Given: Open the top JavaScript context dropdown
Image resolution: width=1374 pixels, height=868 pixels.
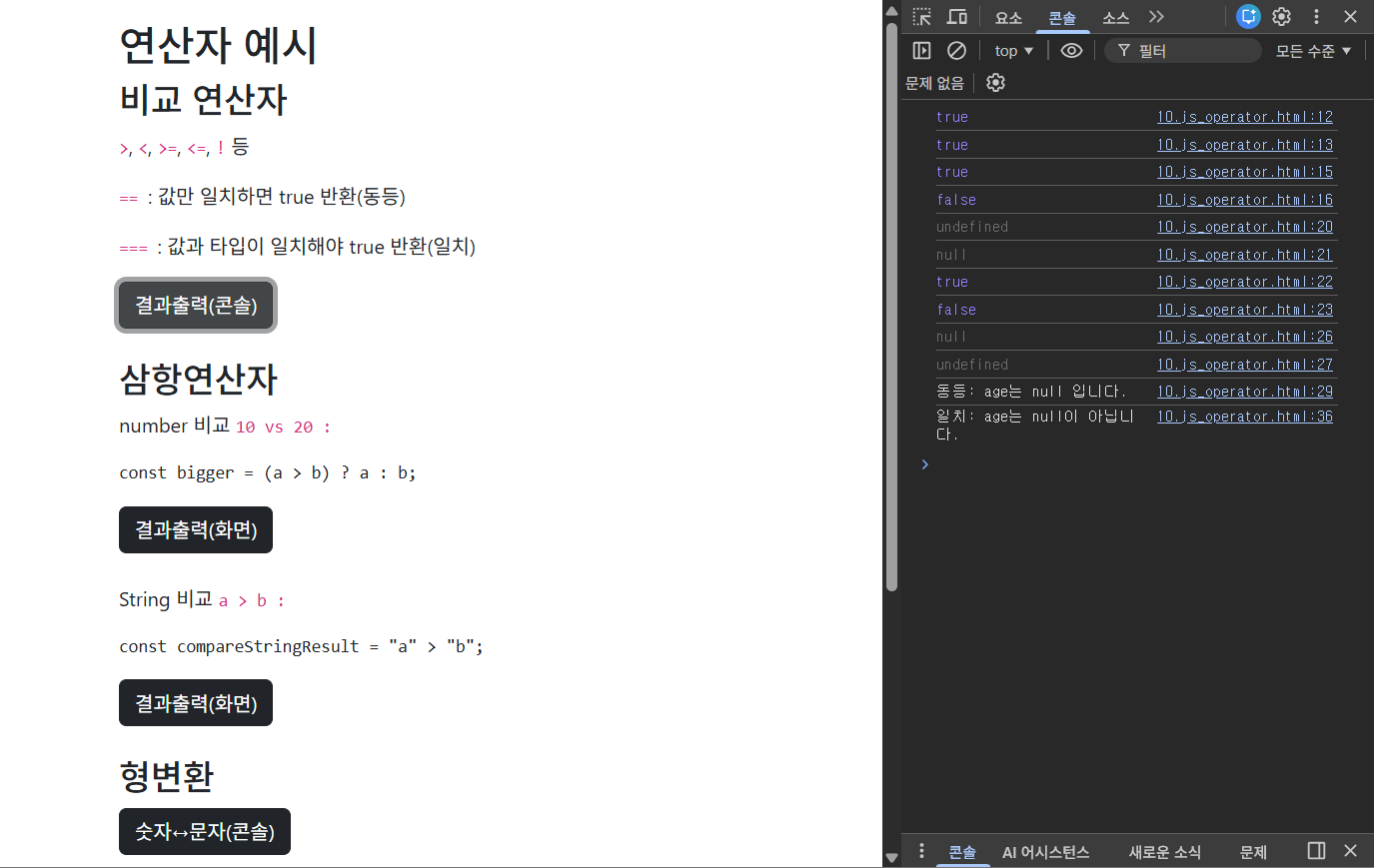Looking at the screenshot, I should pos(1013,51).
